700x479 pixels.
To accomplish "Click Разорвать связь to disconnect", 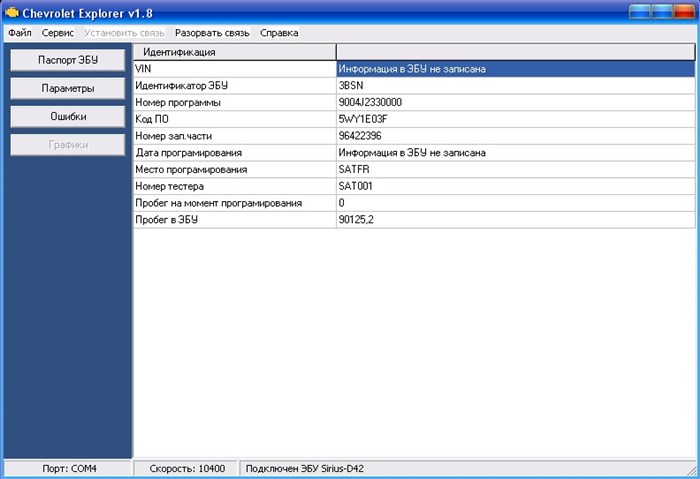I will click(212, 33).
